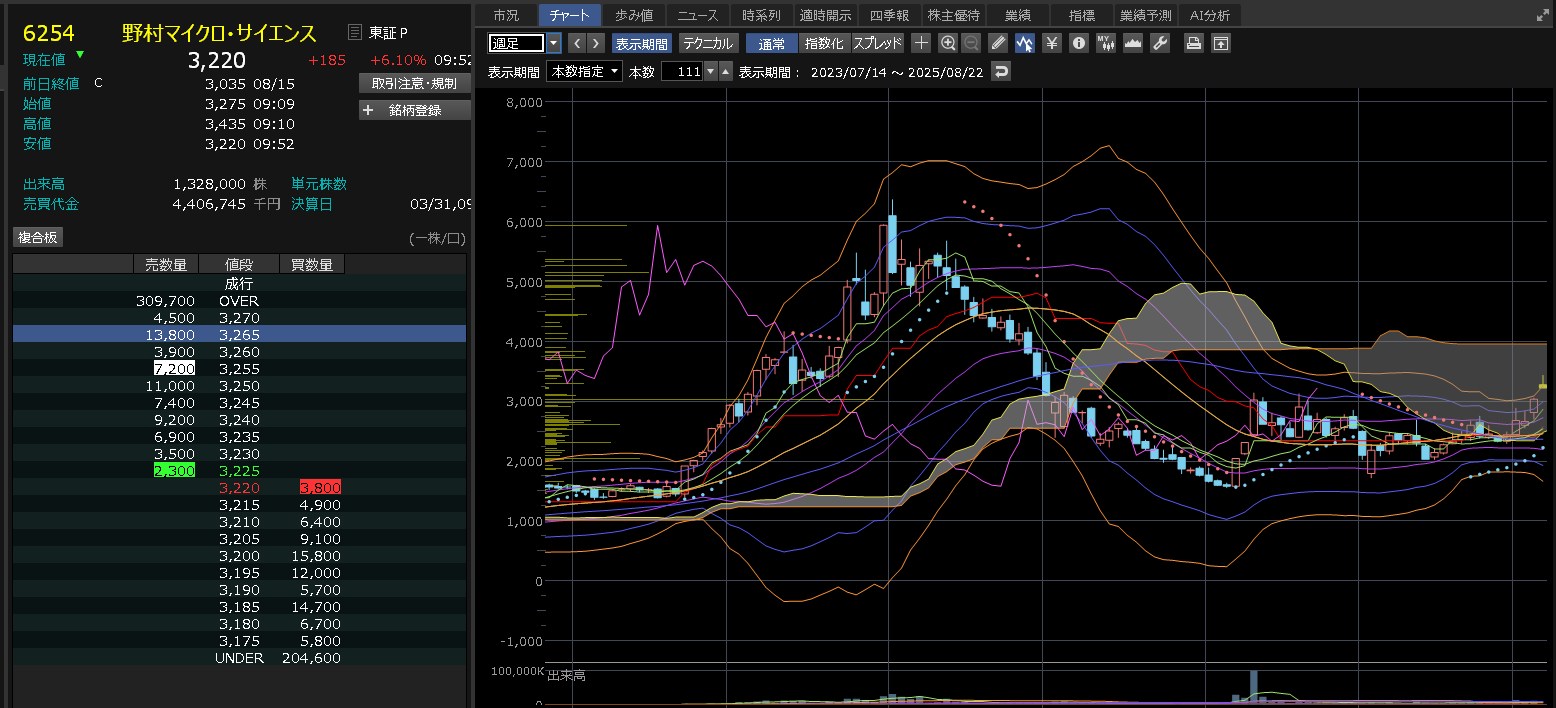Open the テクニカル indicators button

point(709,43)
